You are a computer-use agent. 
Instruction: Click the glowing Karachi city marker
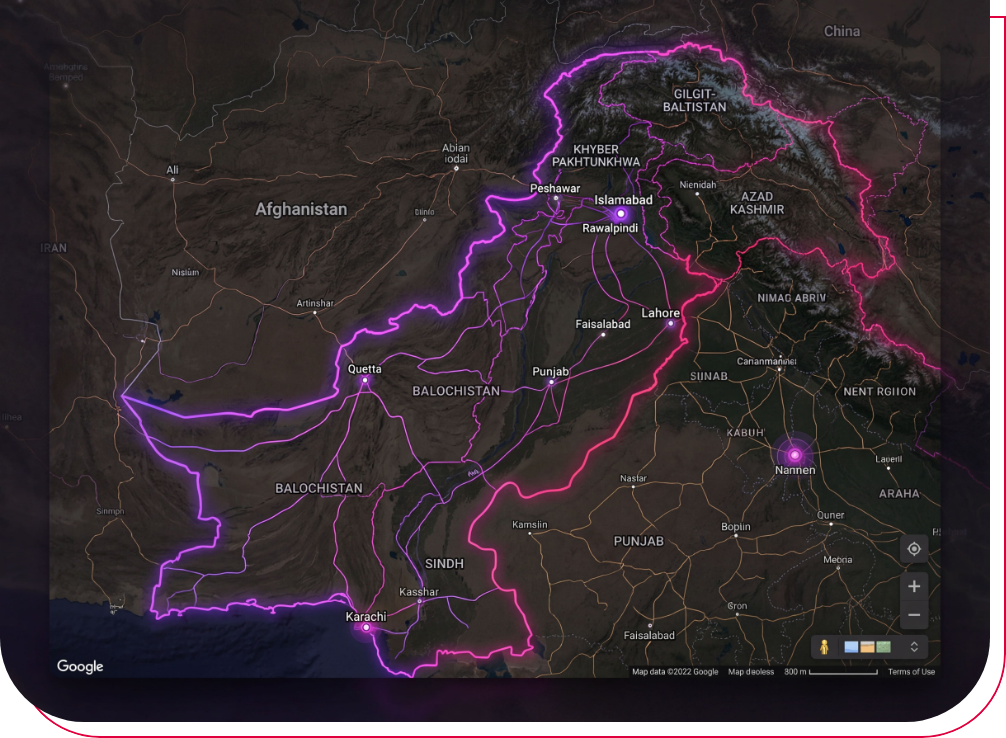pos(366,629)
